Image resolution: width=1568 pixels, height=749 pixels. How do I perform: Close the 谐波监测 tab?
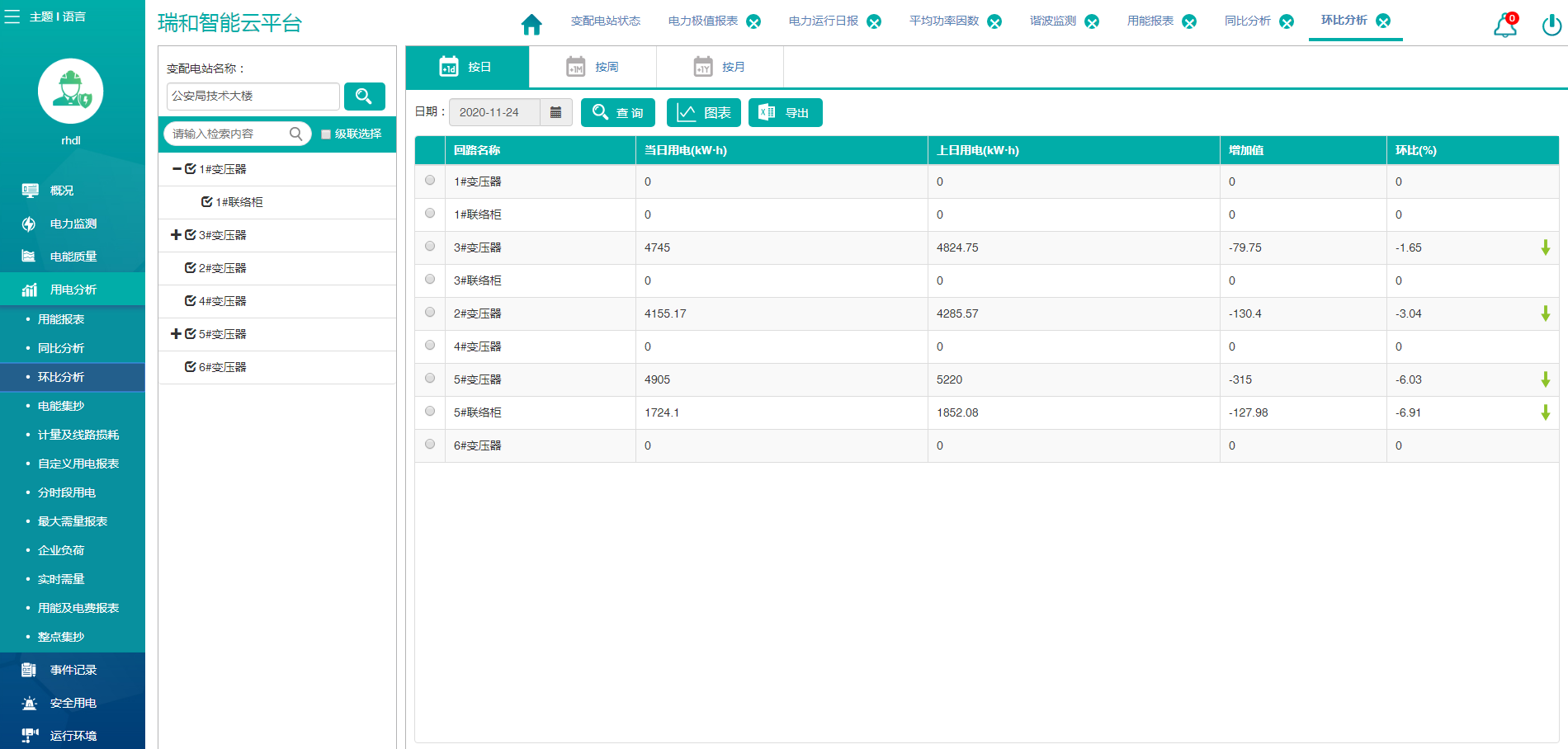coord(1092,22)
